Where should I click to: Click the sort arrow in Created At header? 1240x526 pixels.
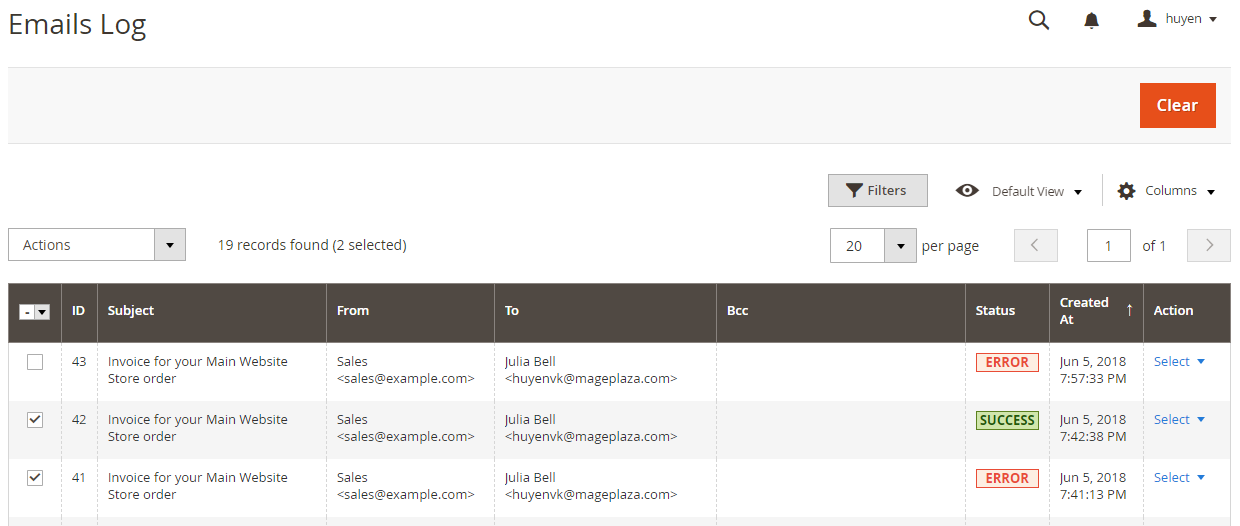[x=1129, y=310]
